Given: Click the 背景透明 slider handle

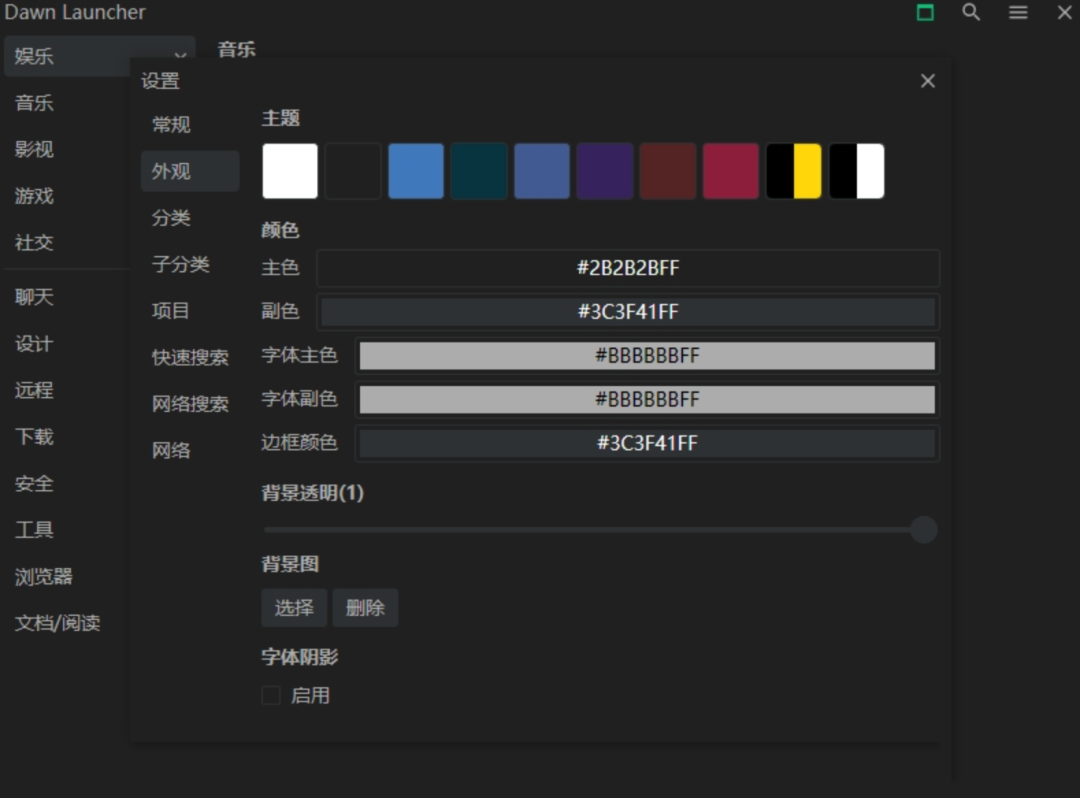Looking at the screenshot, I should tap(924, 530).
